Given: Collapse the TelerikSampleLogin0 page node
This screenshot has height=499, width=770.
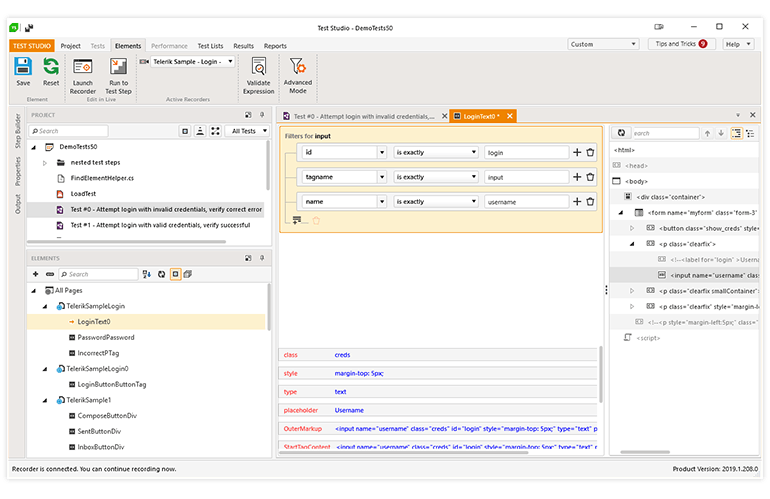Looking at the screenshot, I should point(45,369).
